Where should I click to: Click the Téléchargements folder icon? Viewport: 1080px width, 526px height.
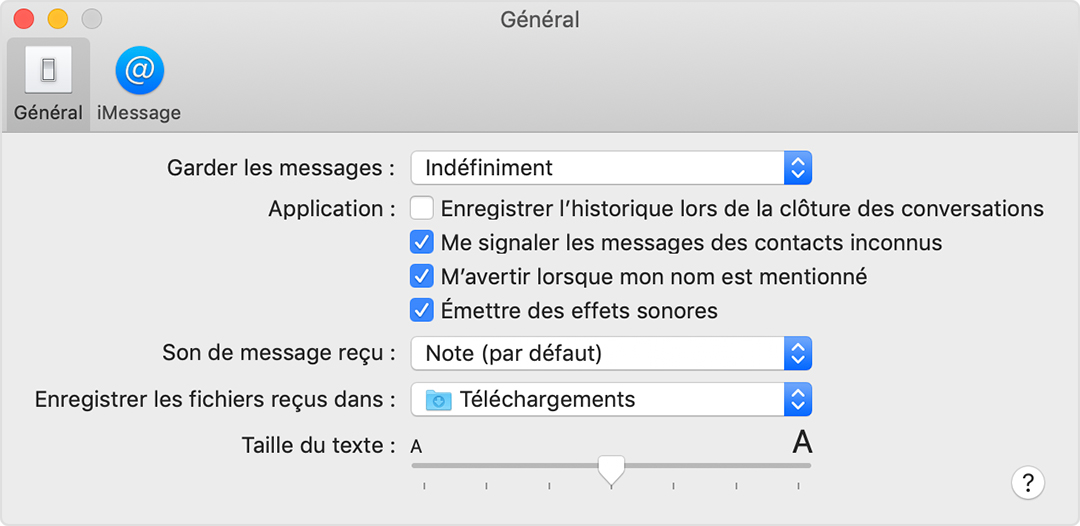(x=438, y=400)
